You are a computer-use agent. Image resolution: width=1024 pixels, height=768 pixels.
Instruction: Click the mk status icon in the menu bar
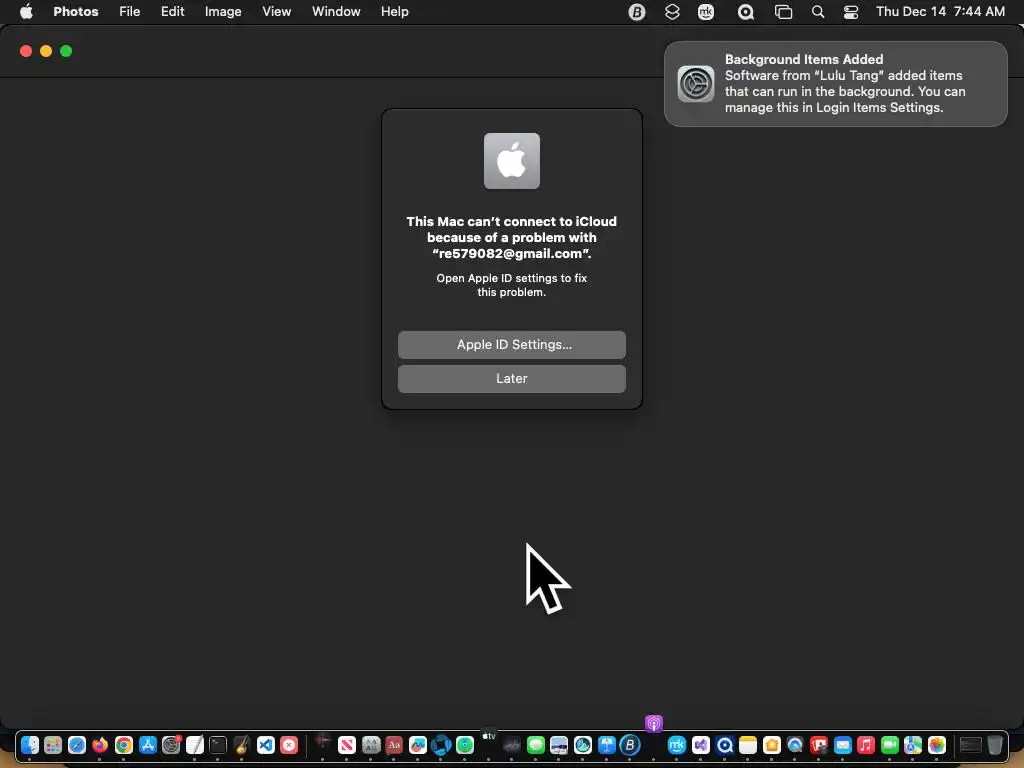[706, 12]
